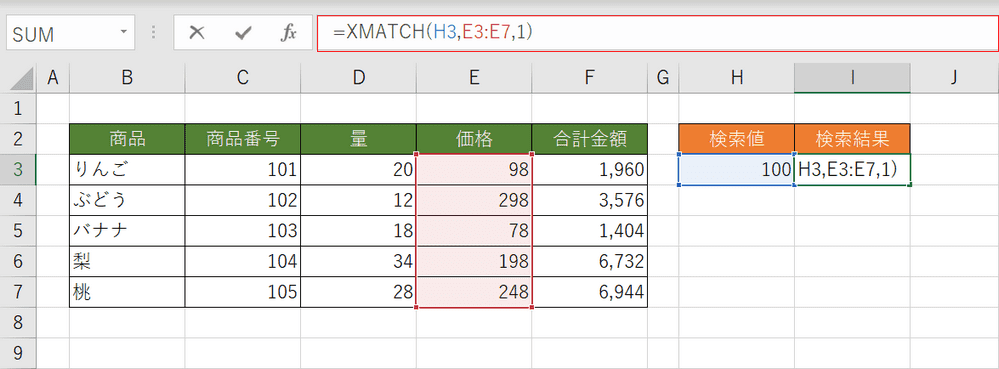Click the 合計金額 header cell
The width and height of the screenshot is (999, 369).
coord(590,139)
